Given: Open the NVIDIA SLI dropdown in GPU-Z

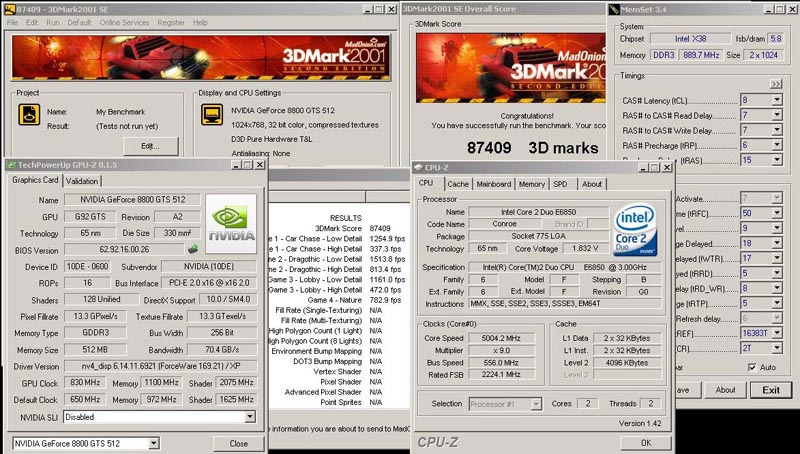Looking at the screenshot, I should click(x=249, y=417).
